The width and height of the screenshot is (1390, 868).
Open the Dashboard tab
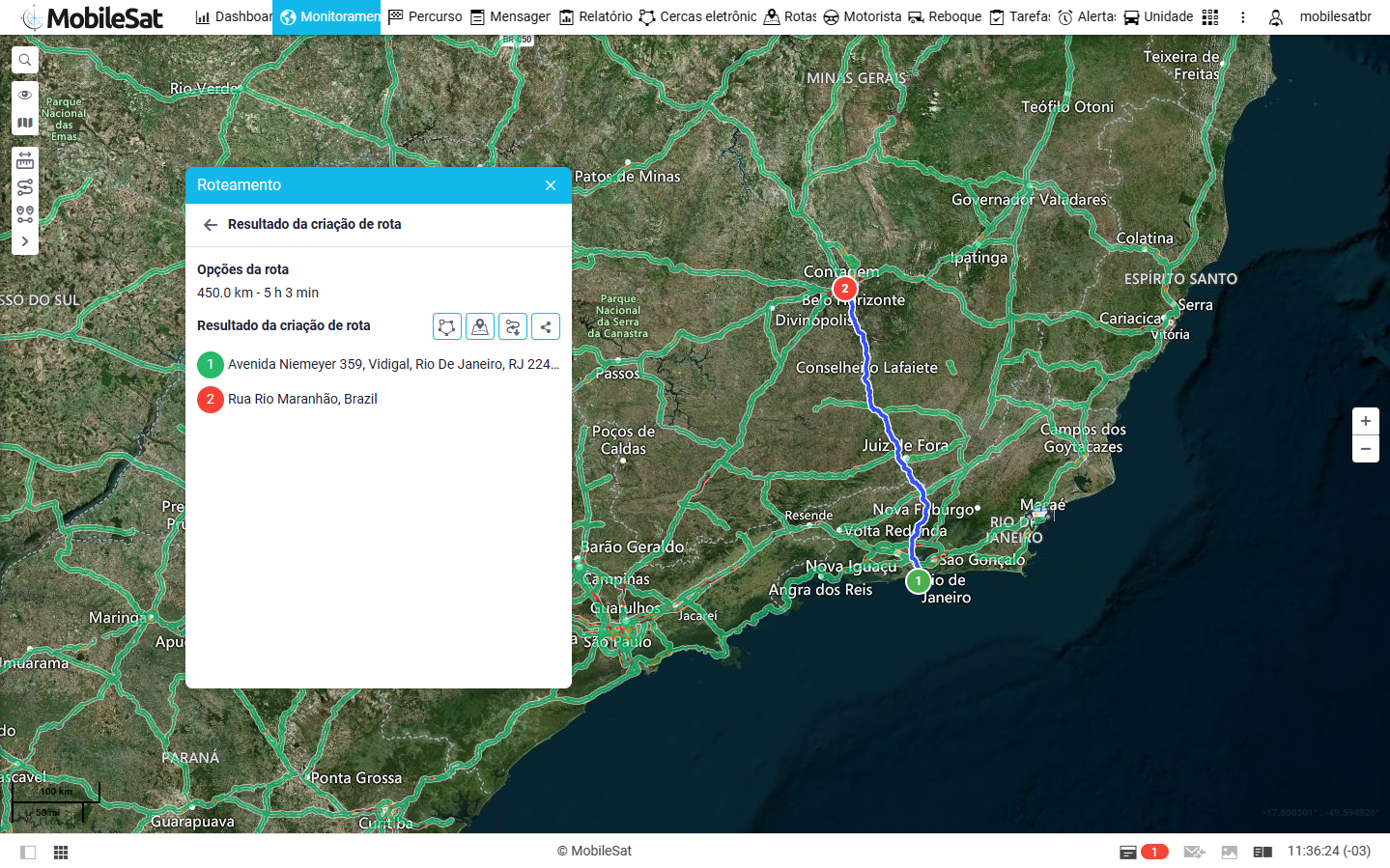click(x=234, y=16)
